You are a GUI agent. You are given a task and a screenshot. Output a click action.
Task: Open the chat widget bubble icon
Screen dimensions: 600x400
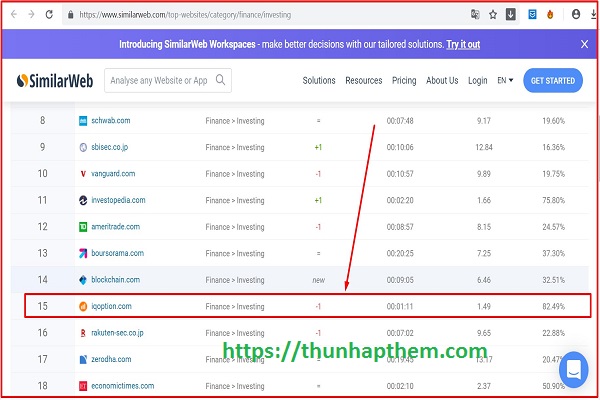[x=573, y=369]
